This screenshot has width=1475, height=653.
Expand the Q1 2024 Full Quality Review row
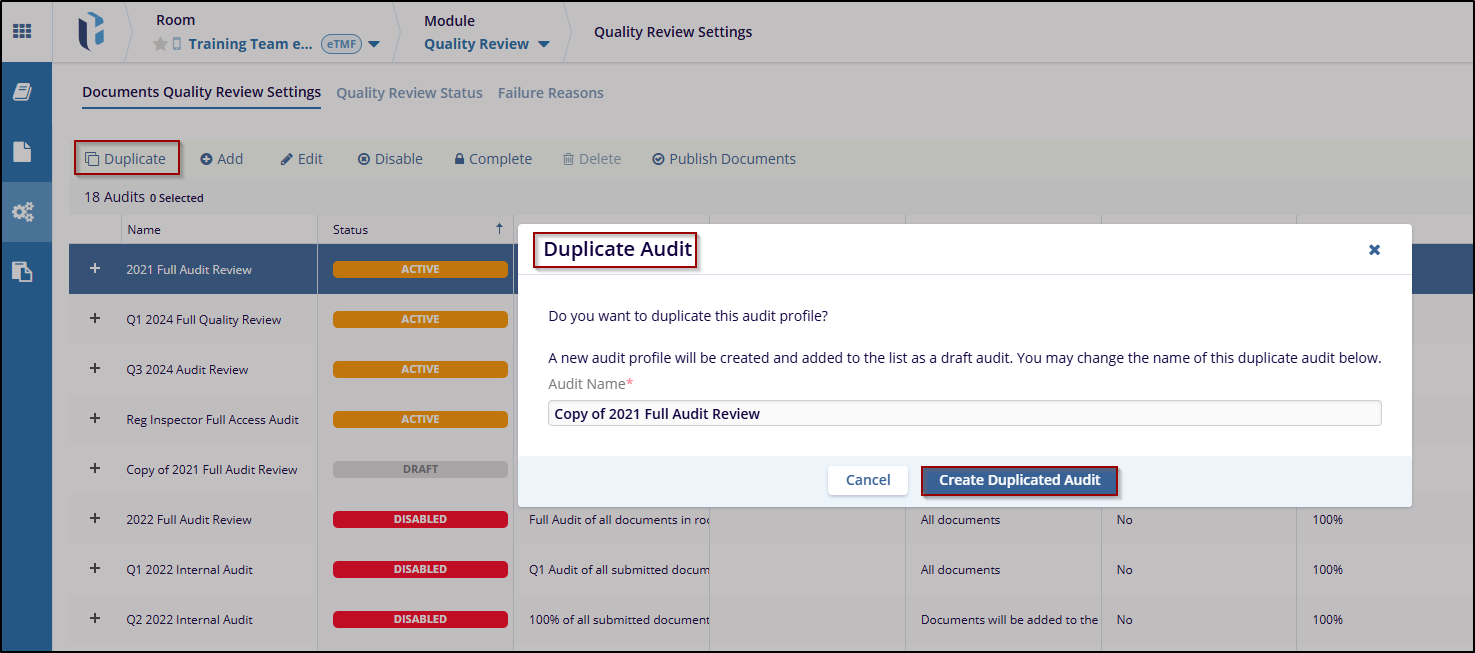pos(95,319)
